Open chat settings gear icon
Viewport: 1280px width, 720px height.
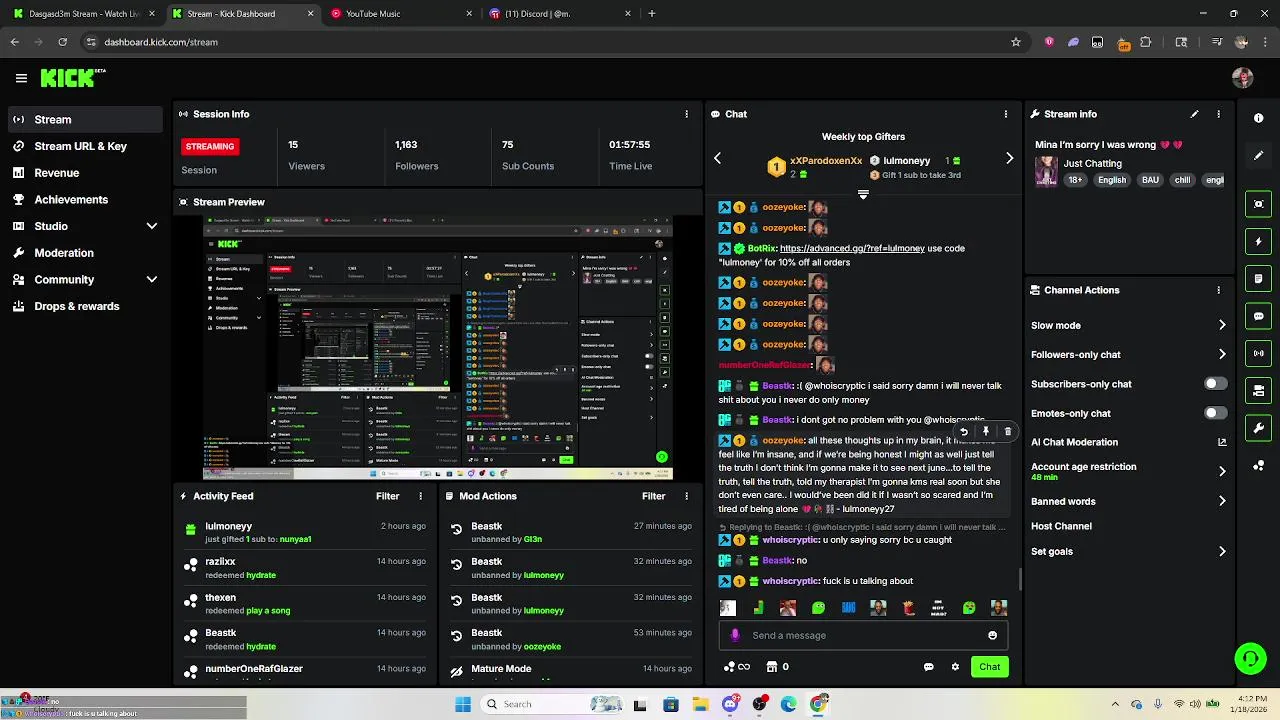click(x=955, y=667)
